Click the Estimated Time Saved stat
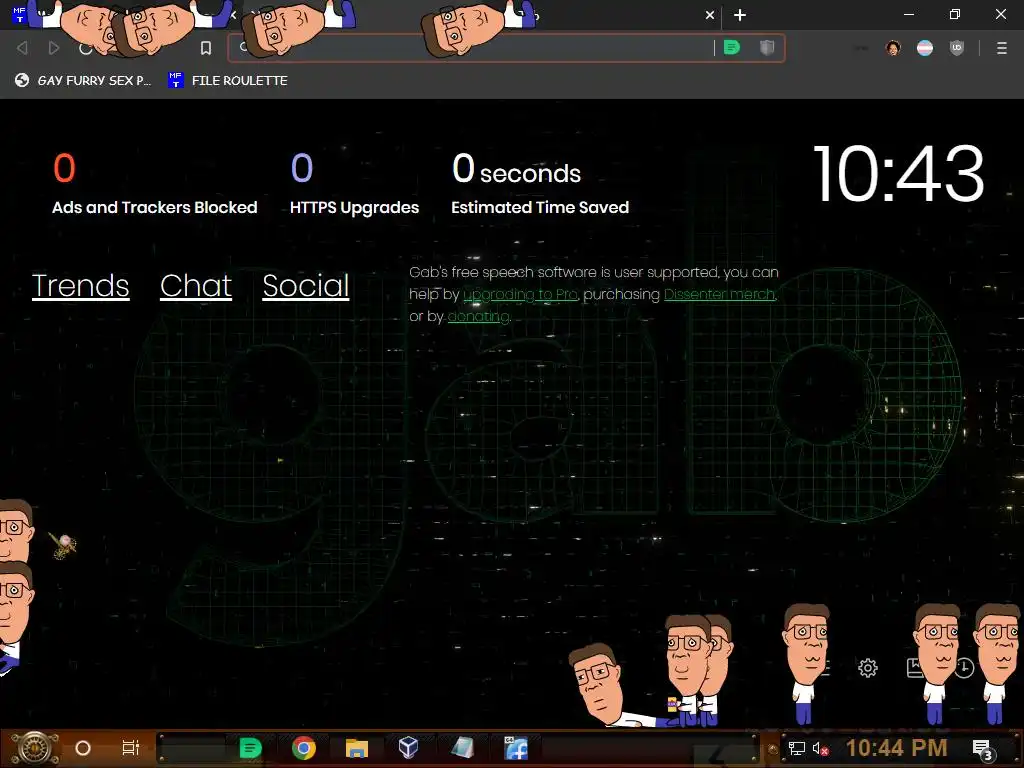The height and width of the screenshot is (768, 1024). pyautogui.click(x=540, y=183)
